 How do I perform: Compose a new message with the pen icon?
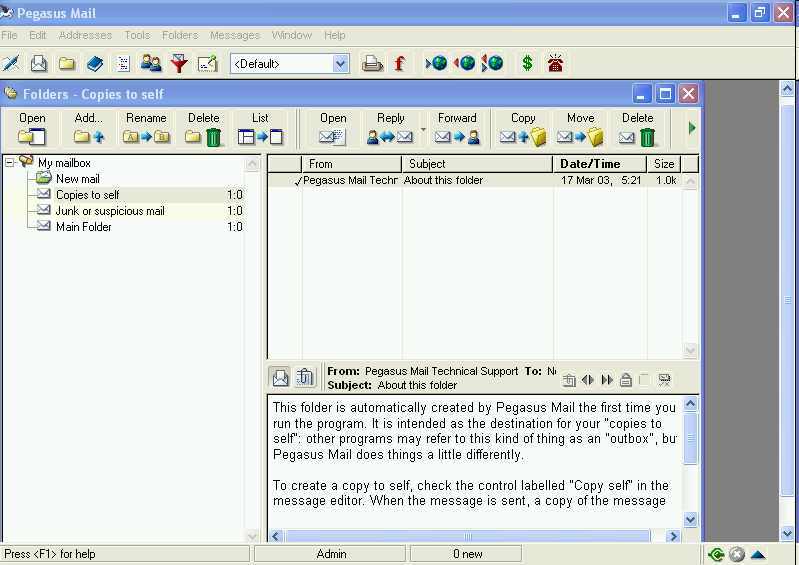10,64
